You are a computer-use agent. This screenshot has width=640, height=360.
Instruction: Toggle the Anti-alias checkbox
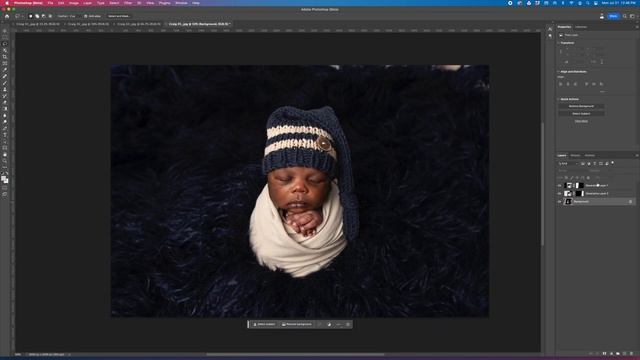pyautogui.click(x=85, y=16)
